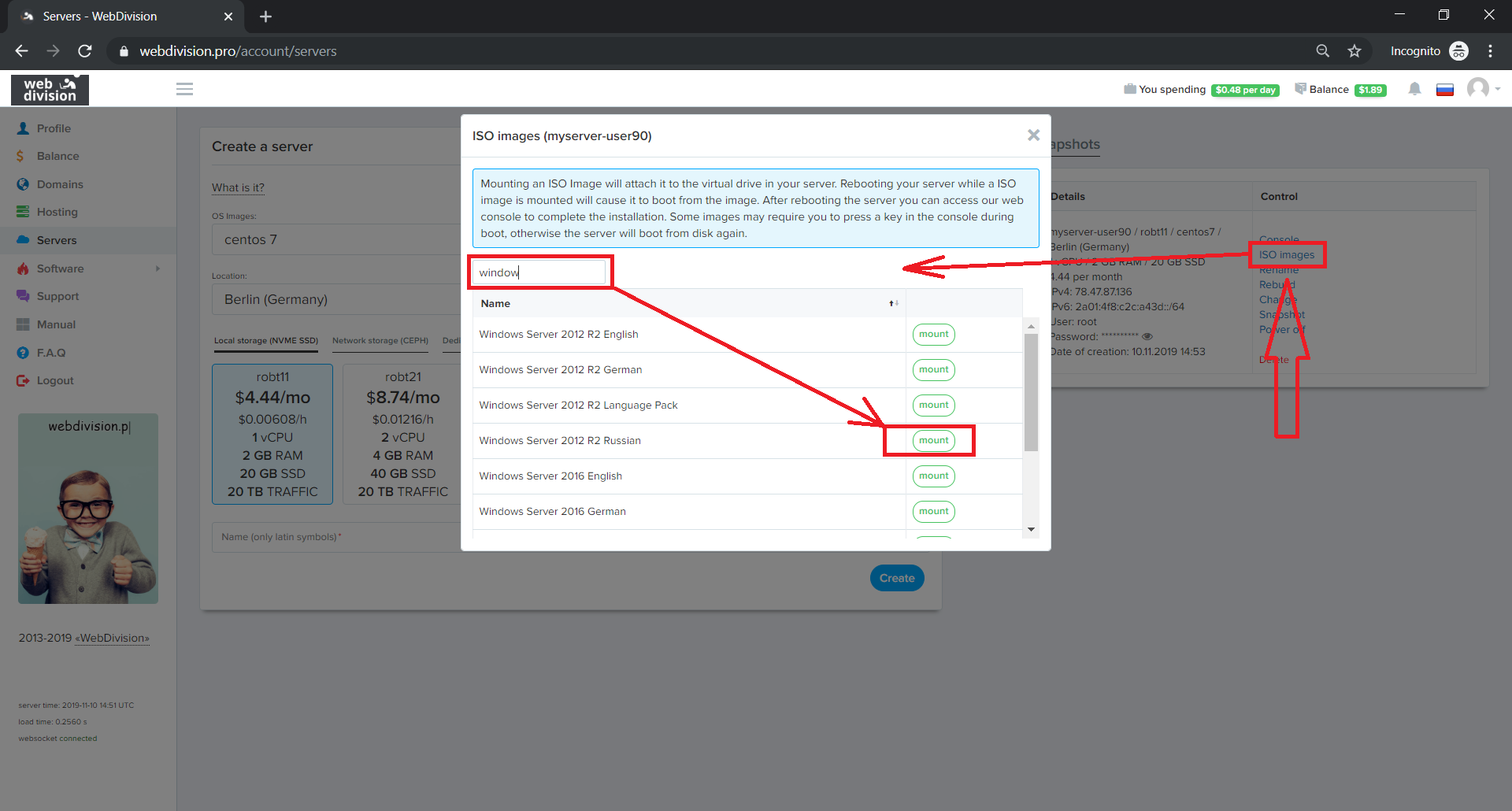Mount Windows Server 2016 English
Image resolution: width=1512 pixels, height=811 pixels.
point(933,476)
